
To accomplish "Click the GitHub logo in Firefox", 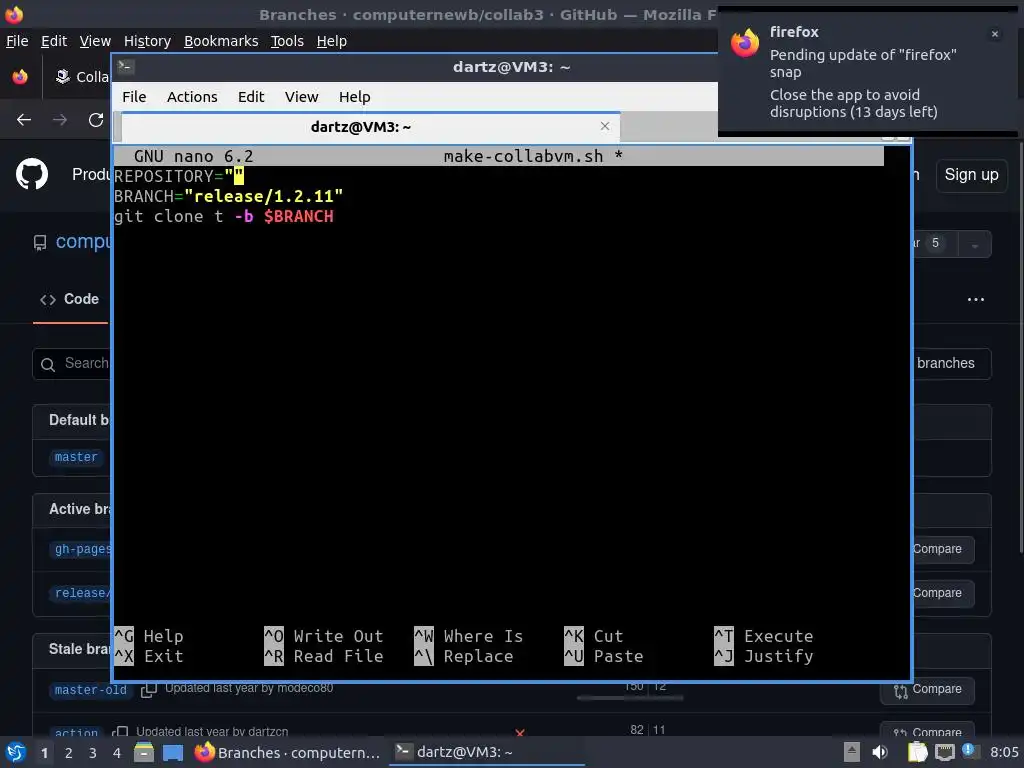I will (x=31, y=174).
